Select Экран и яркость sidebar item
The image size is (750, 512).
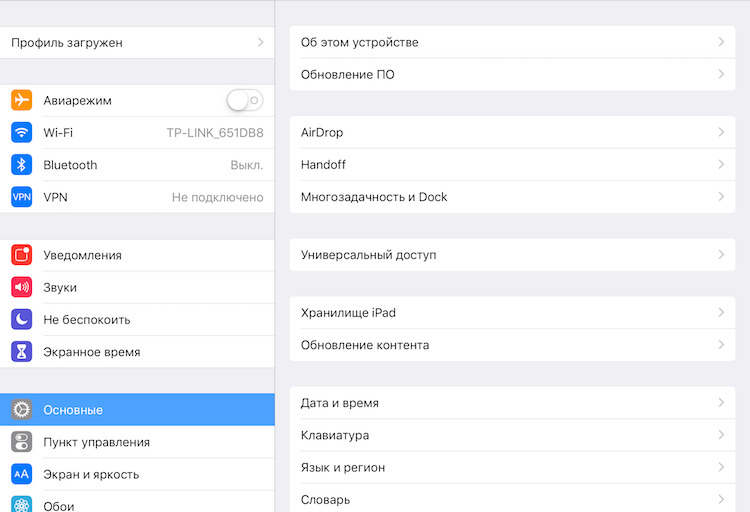point(137,474)
